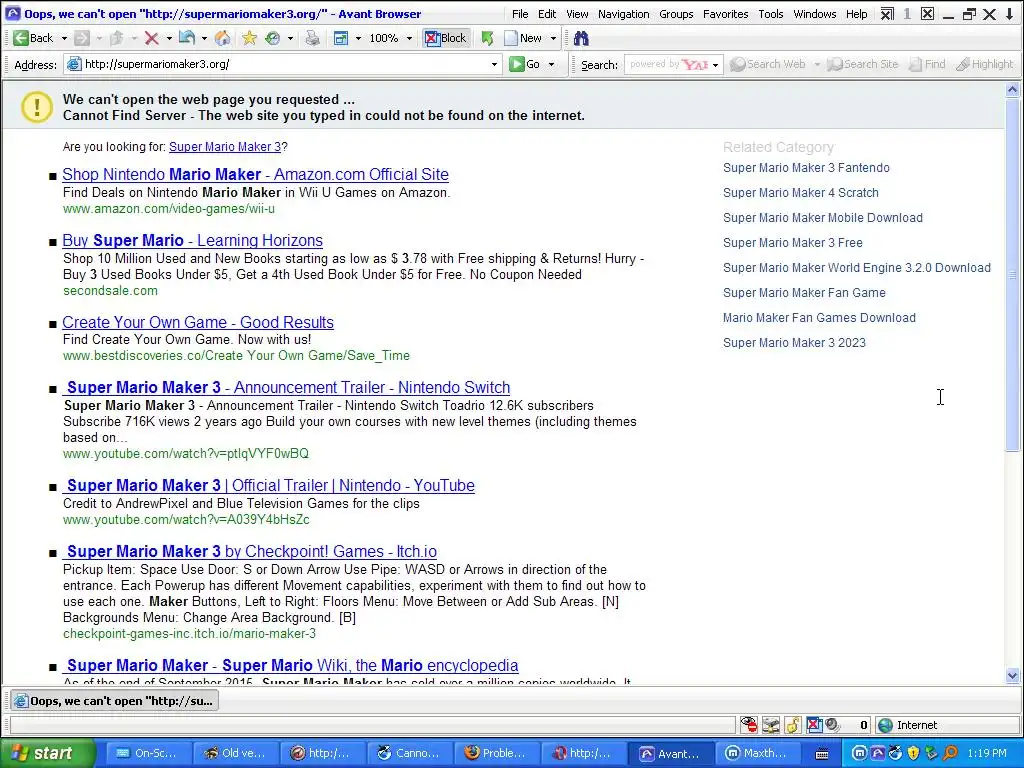Open Shop Nintendo Mario Maker Amazon link
This screenshot has width=1024, height=768.
click(x=255, y=174)
